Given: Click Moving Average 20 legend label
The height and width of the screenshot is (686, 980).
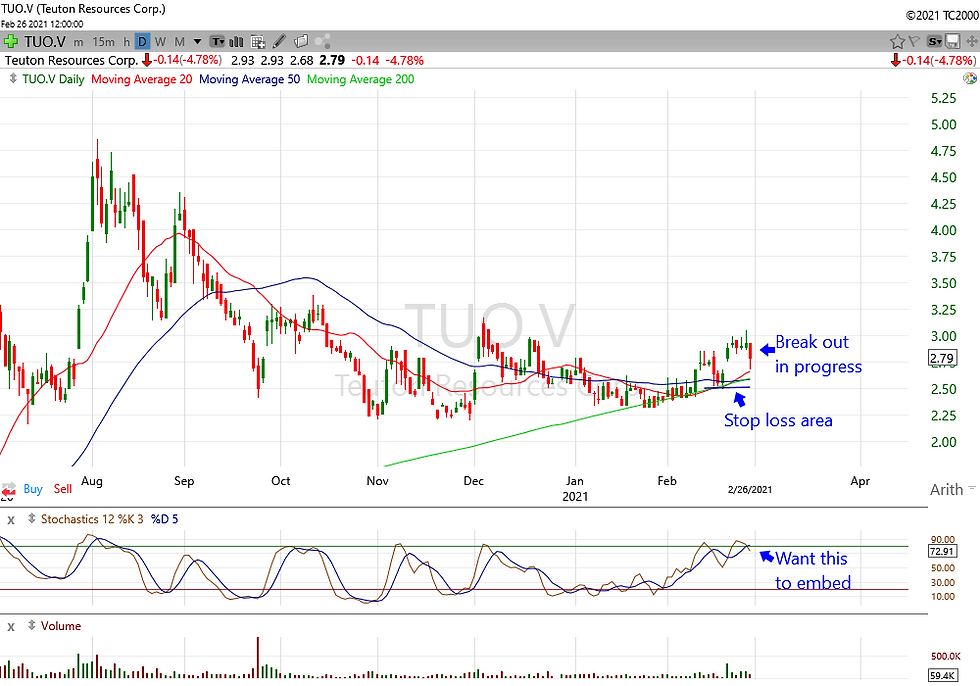Looking at the screenshot, I should coord(142,79).
